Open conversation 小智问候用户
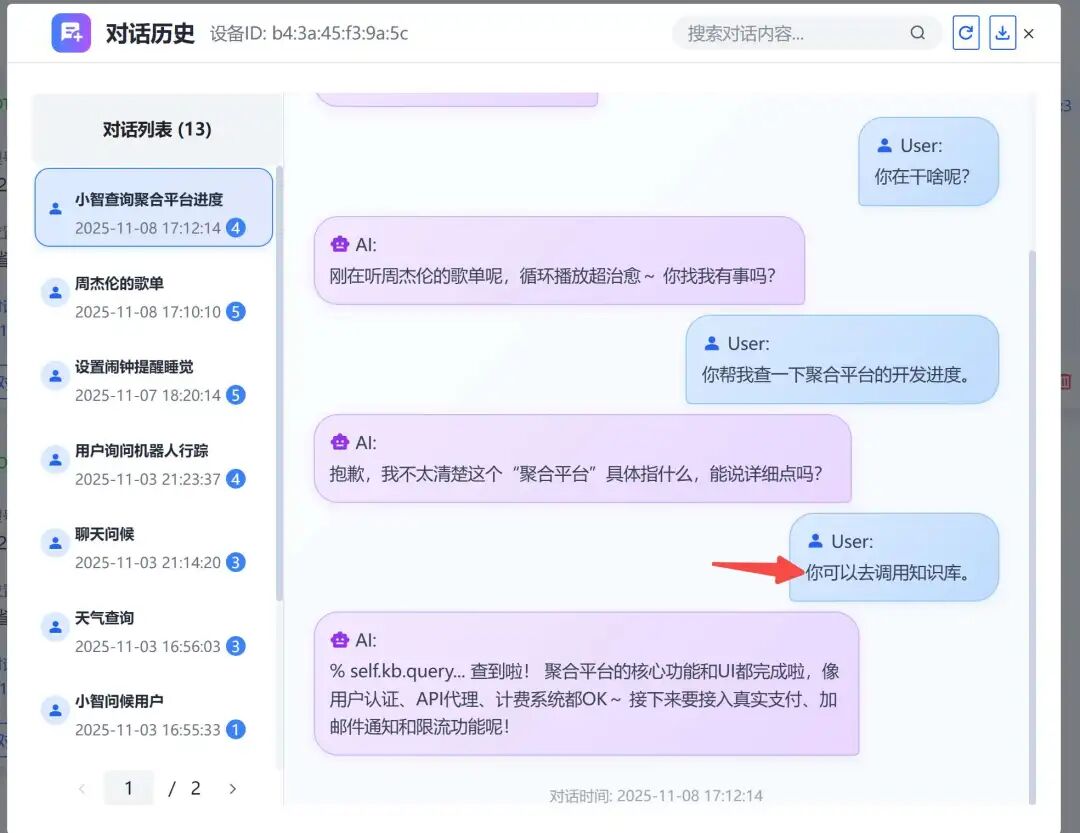This screenshot has height=833, width=1080. pos(154,715)
